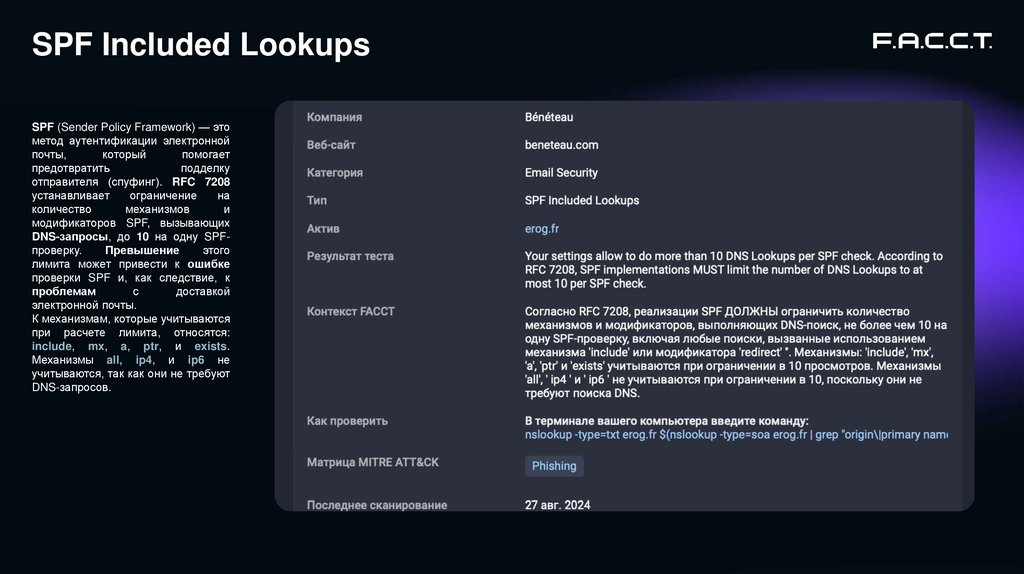Select the Bénéteau company name
The height and width of the screenshot is (574, 1024).
tap(549, 117)
